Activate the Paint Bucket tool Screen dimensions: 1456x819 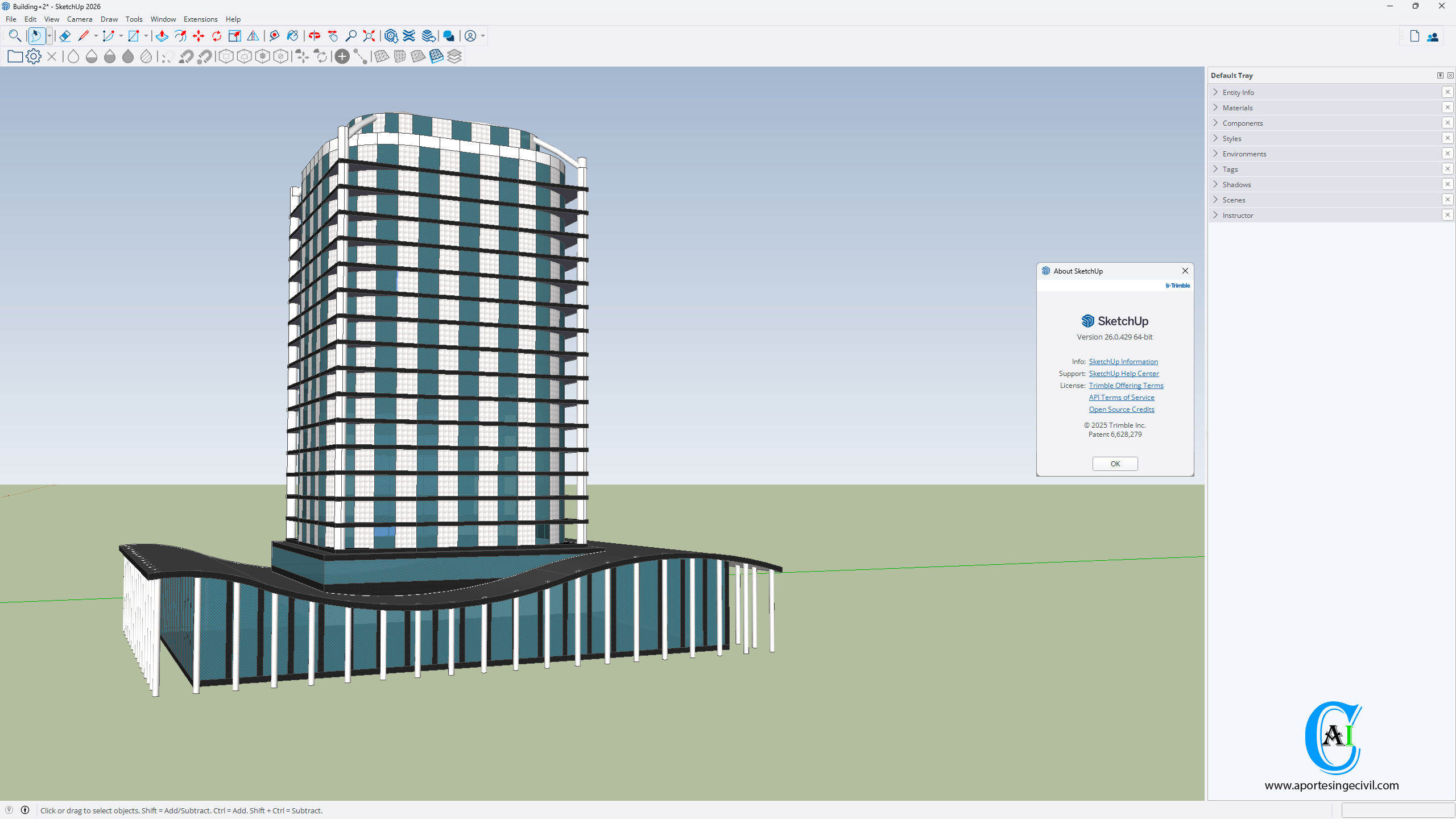pos(292,36)
